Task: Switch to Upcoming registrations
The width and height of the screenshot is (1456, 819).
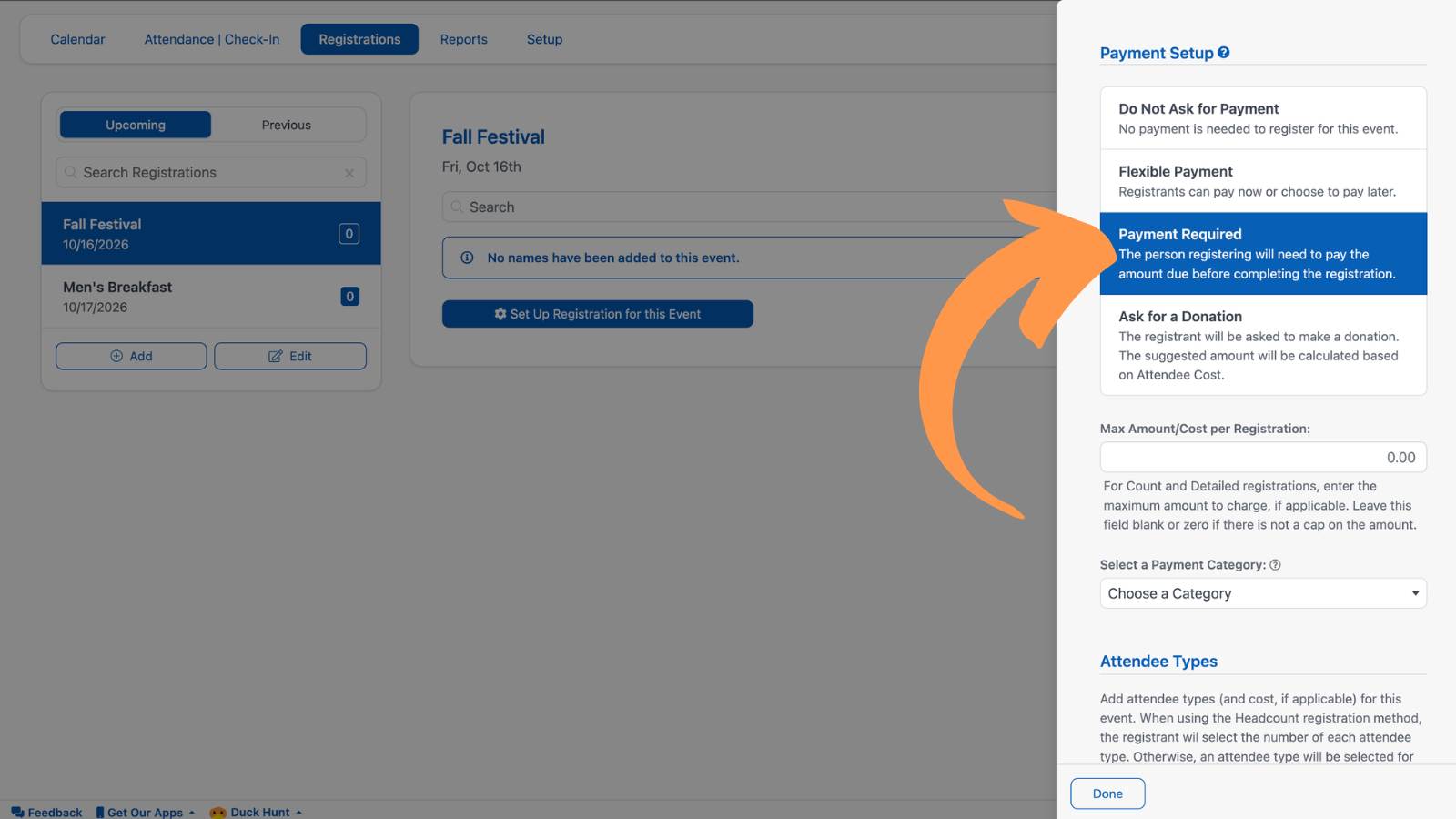Action: tap(136, 125)
